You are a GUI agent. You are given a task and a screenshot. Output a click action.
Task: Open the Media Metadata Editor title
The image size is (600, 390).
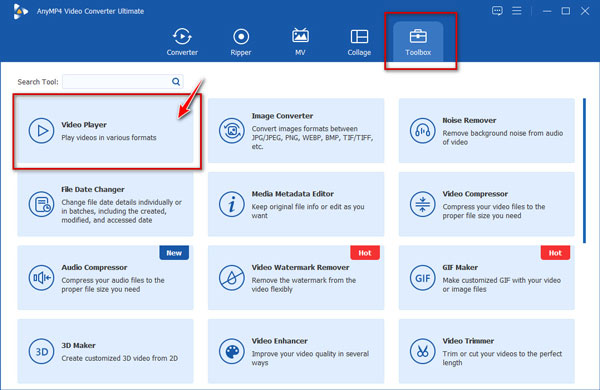click(292, 194)
